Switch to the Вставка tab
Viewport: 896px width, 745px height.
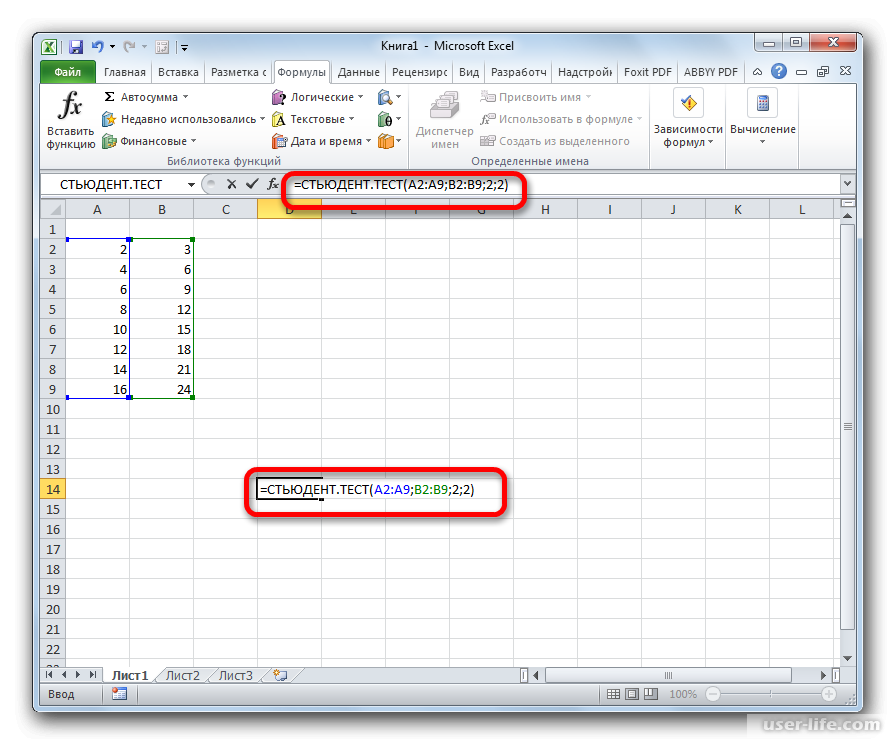click(x=178, y=72)
